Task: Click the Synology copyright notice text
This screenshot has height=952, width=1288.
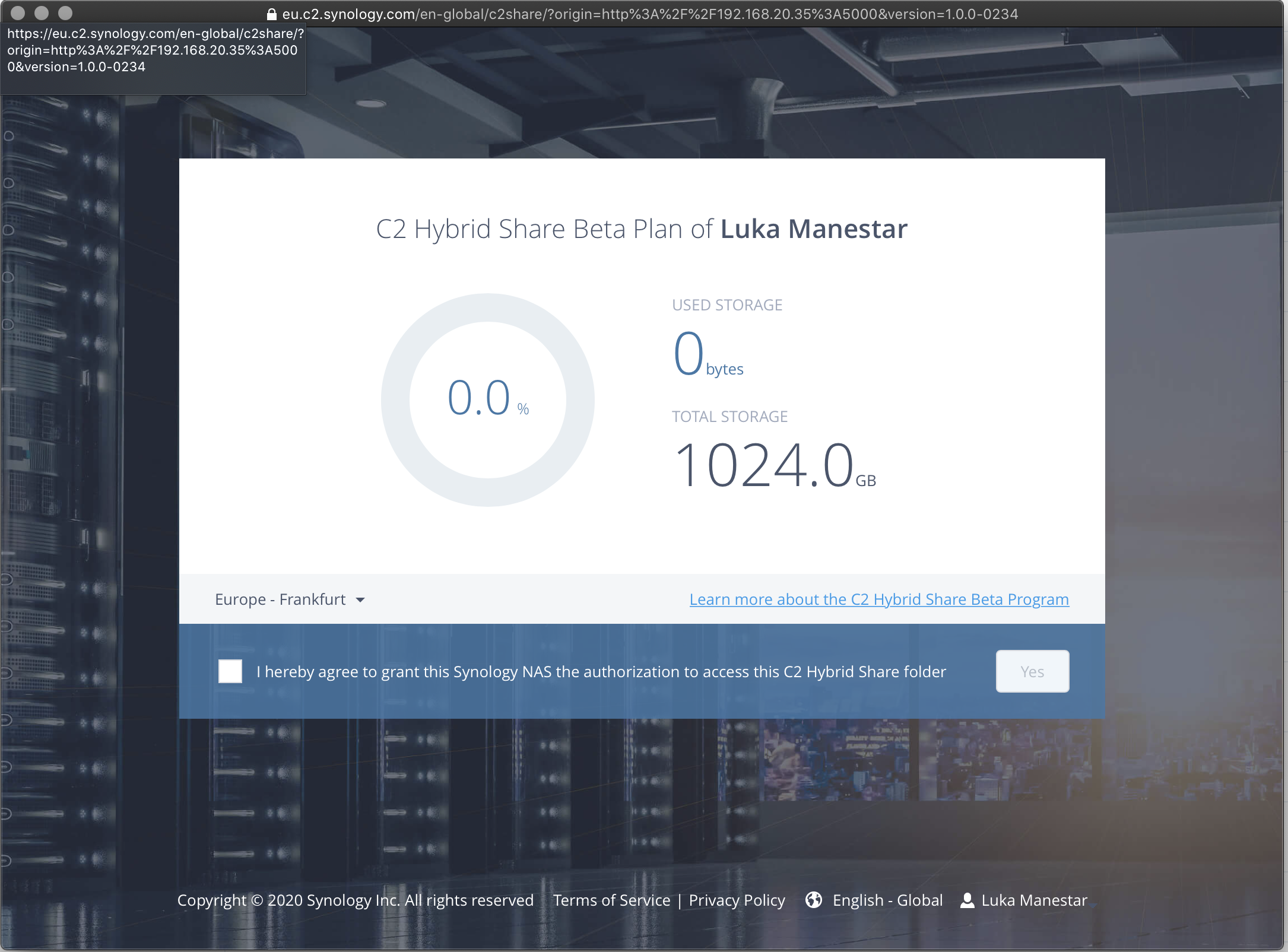Action: [356, 900]
